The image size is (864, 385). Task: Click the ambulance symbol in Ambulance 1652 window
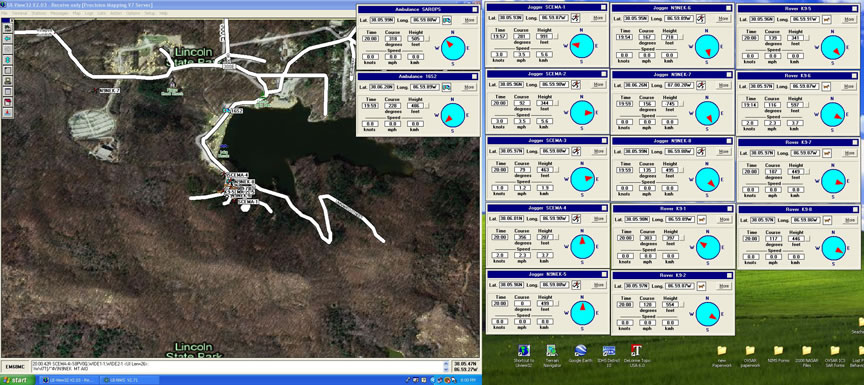click(x=447, y=86)
